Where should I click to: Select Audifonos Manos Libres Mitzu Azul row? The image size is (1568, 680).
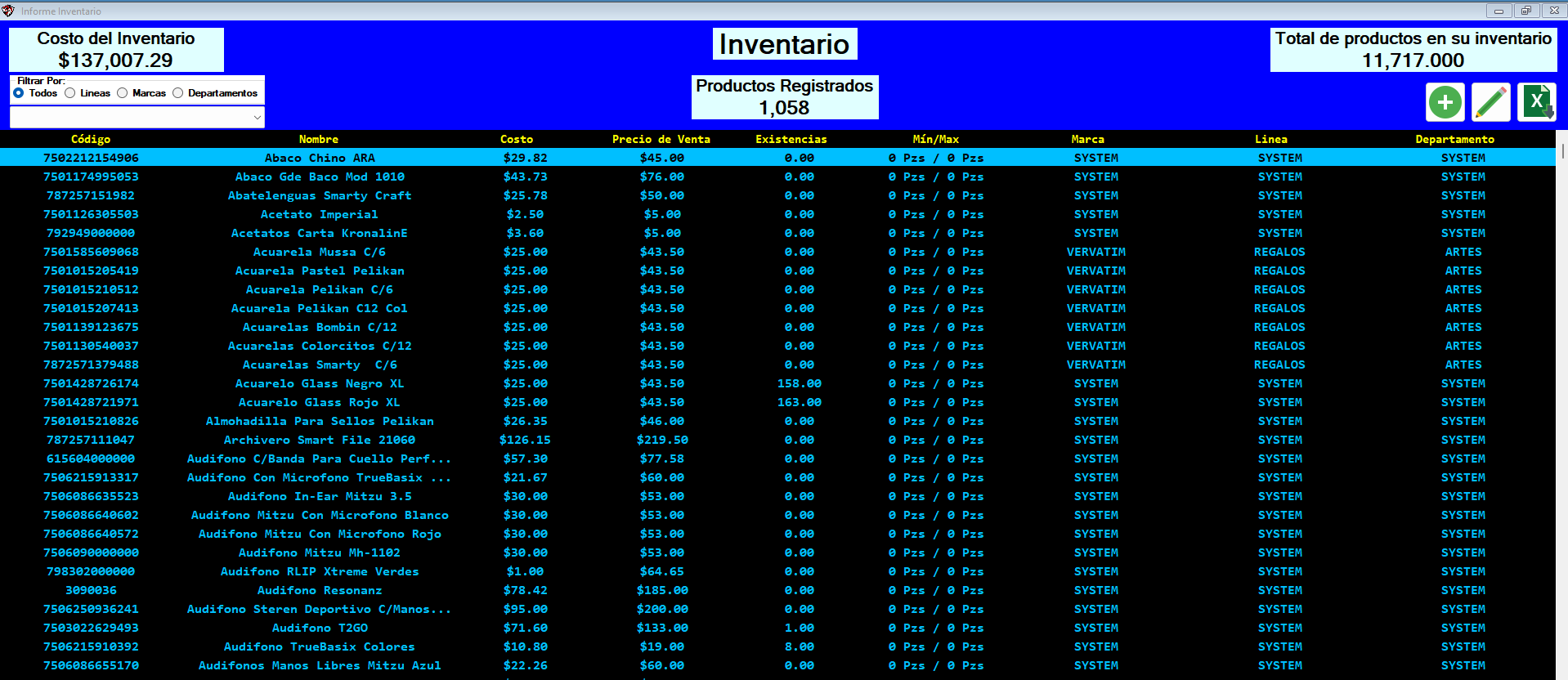point(777,665)
